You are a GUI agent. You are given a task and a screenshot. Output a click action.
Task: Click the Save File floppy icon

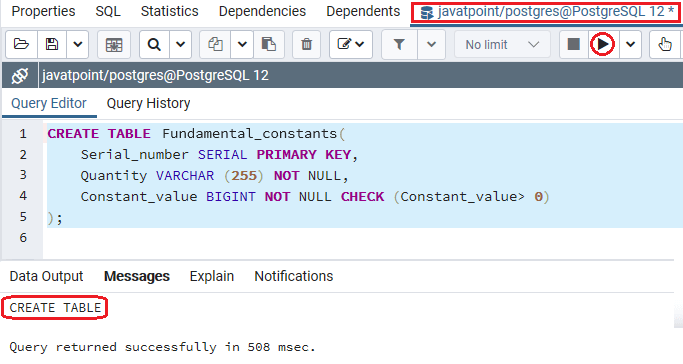tap(52, 44)
